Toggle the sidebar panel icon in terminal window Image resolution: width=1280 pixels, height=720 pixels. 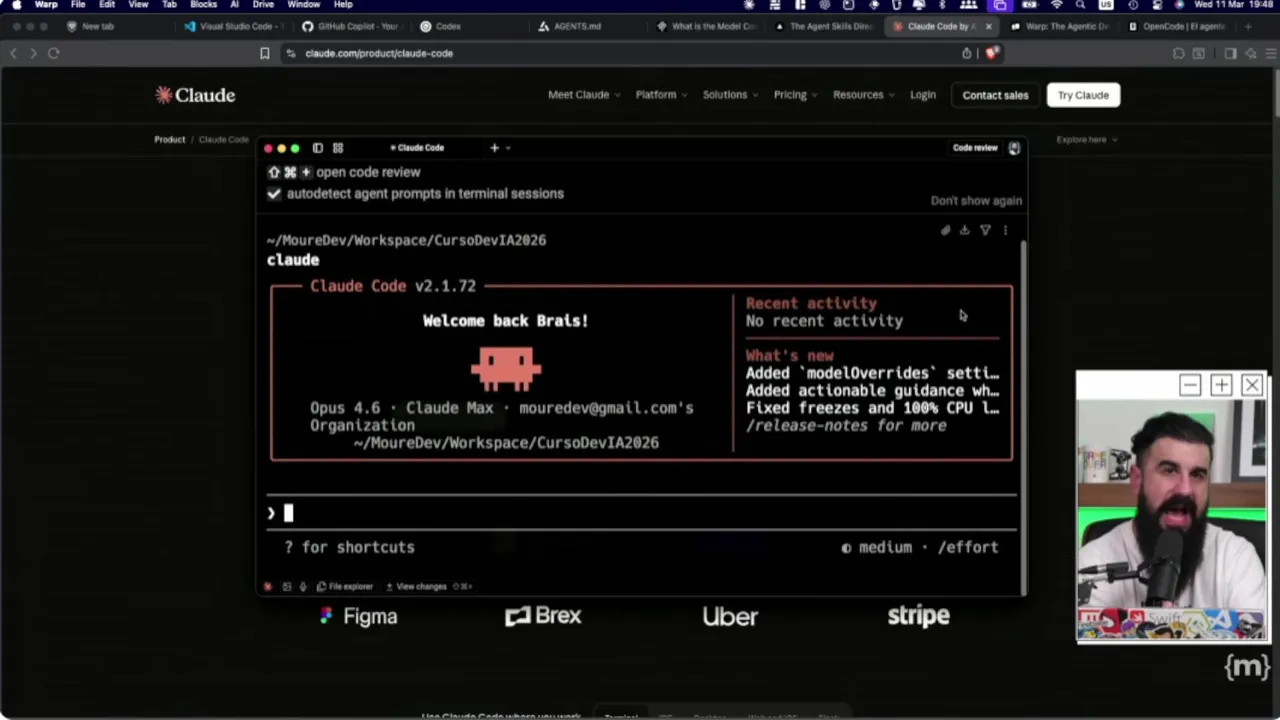[318, 148]
